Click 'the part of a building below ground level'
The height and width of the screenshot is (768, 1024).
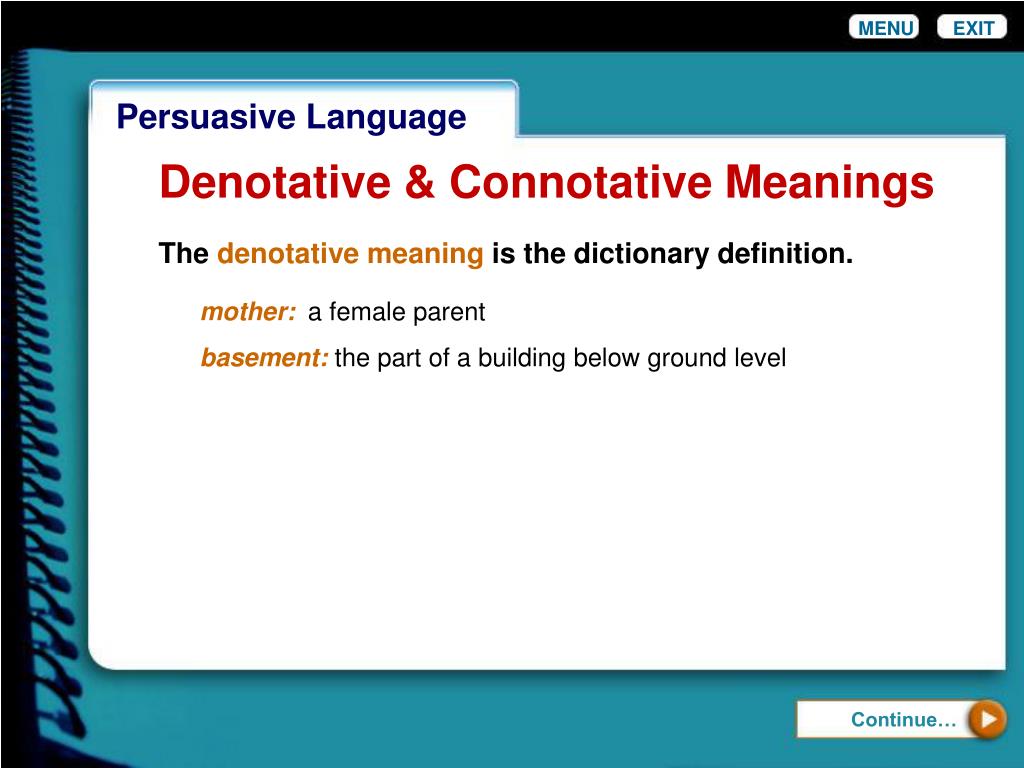click(x=560, y=359)
